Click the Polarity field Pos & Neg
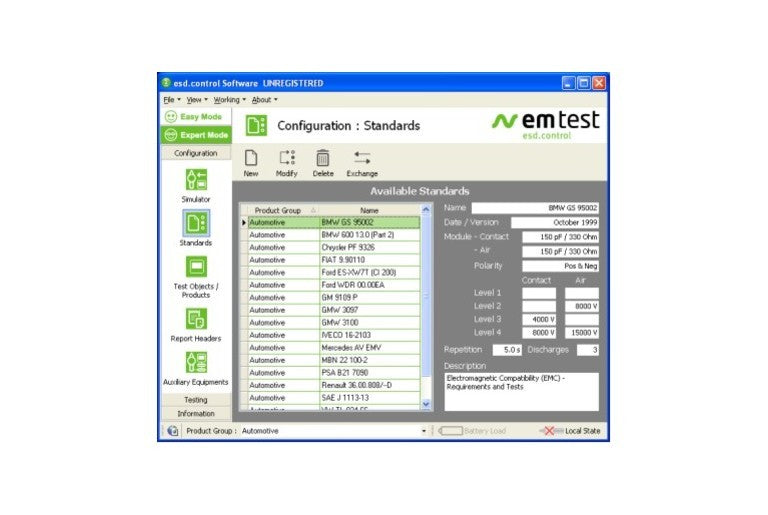Image resolution: width=768 pixels, height=515 pixels. [560, 266]
